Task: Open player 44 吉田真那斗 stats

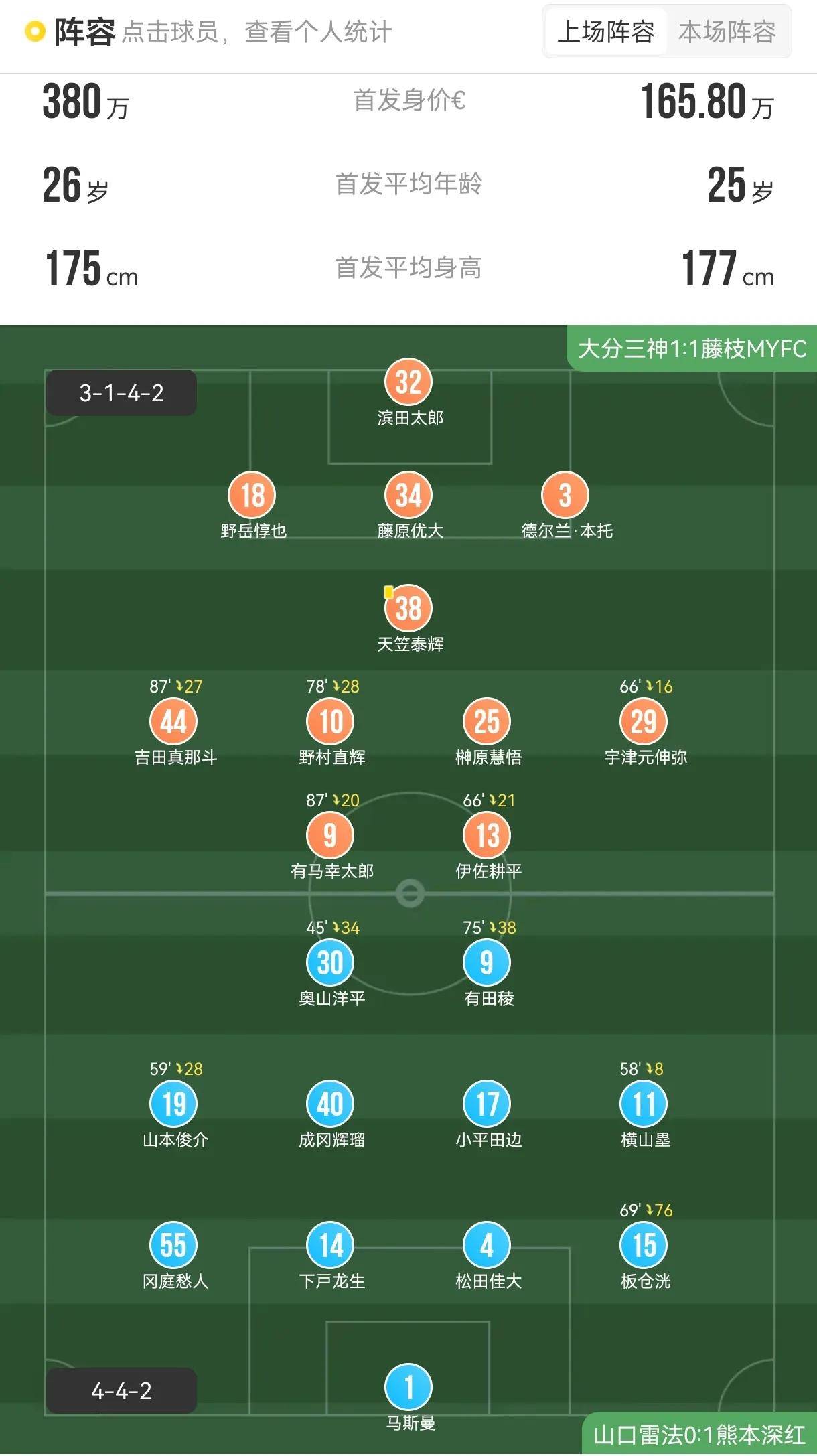Action: pyautogui.click(x=173, y=722)
